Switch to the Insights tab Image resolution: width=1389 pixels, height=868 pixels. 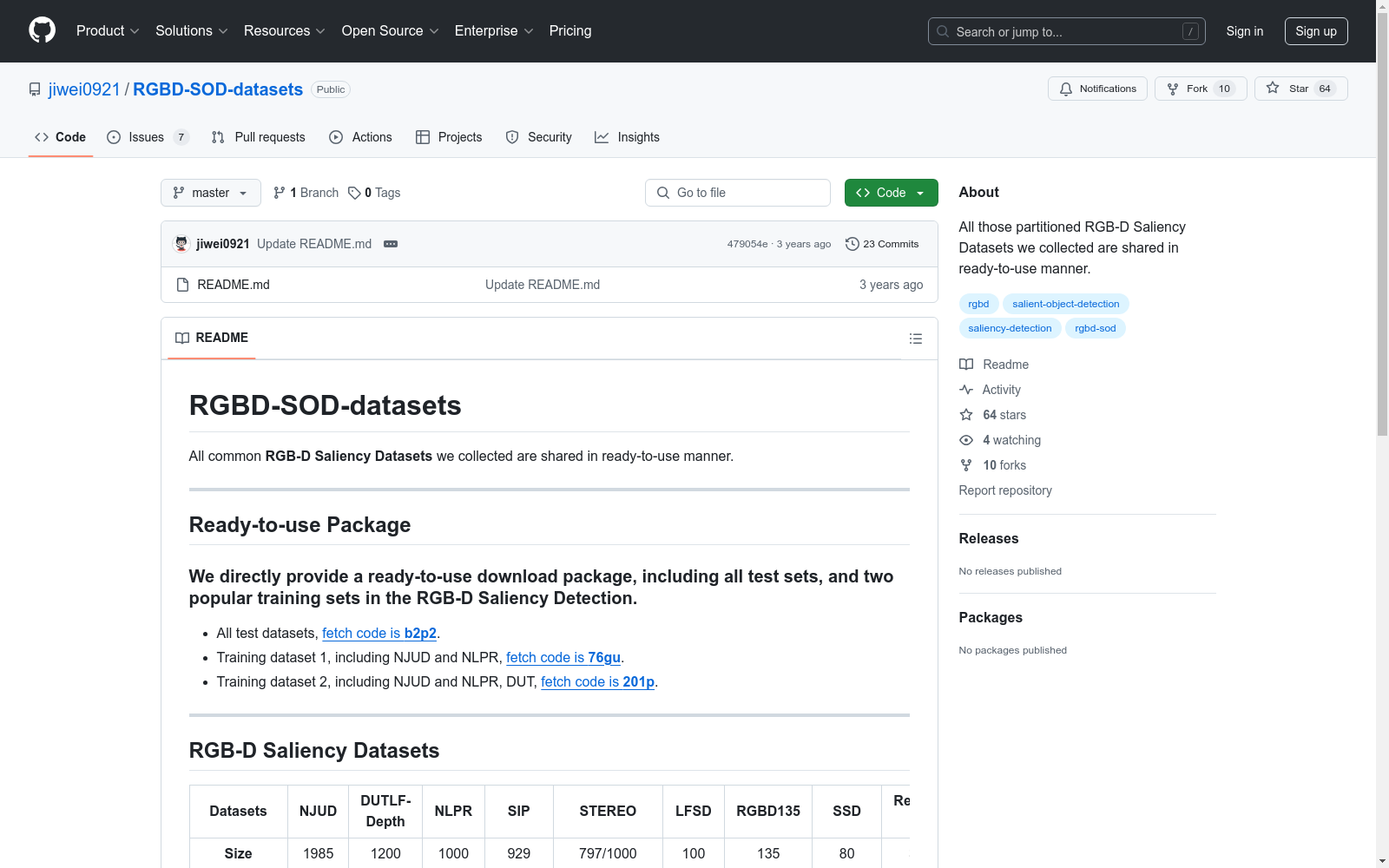[627, 137]
